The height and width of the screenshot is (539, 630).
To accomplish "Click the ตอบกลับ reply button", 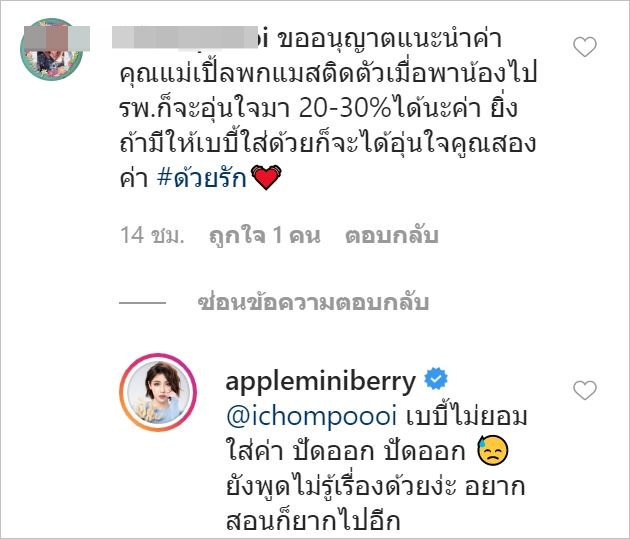I will [391, 235].
